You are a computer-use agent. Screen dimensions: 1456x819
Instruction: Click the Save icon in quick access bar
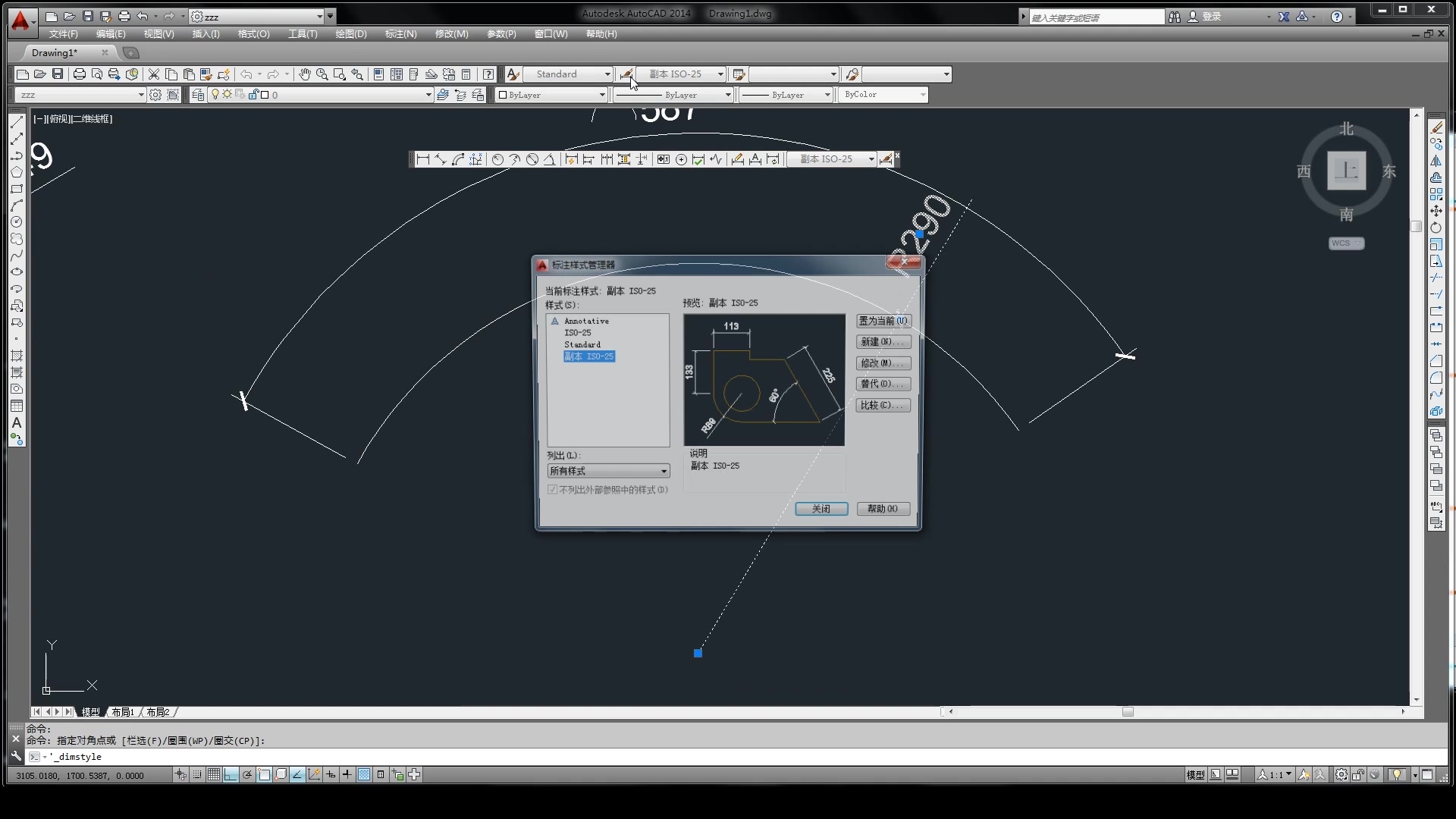88,16
